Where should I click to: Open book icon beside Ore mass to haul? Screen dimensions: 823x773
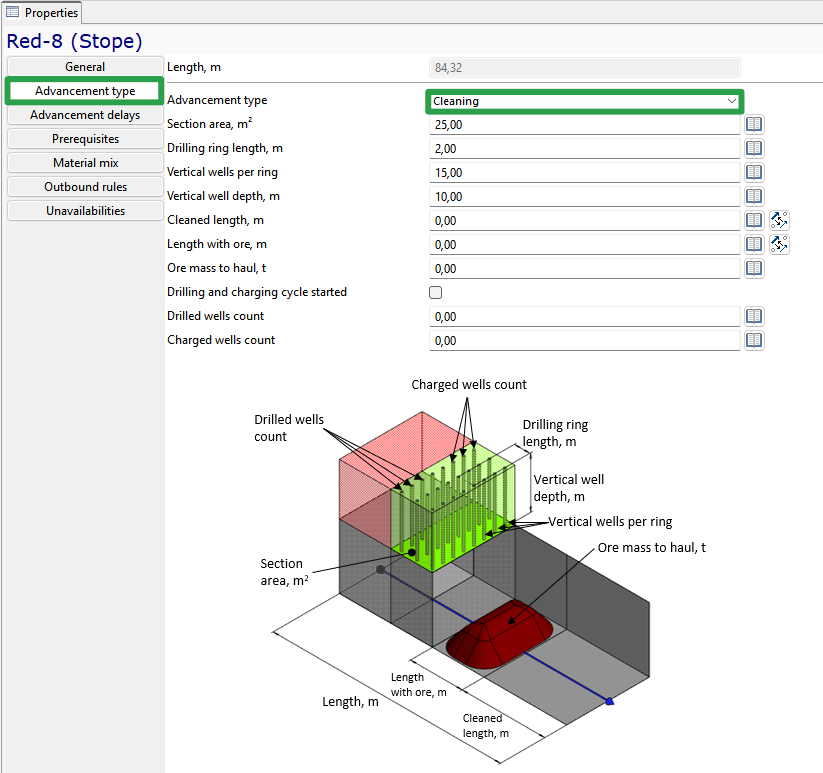tap(754, 268)
